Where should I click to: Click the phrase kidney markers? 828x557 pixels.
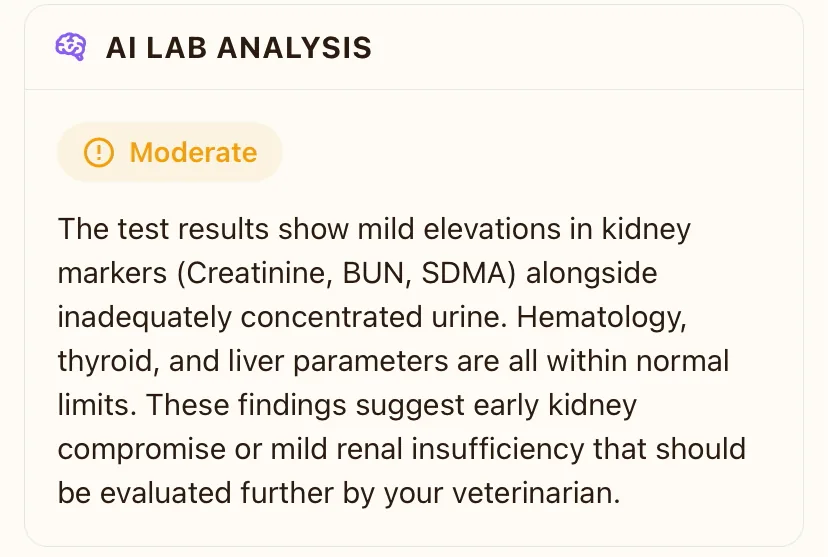coord(374,251)
